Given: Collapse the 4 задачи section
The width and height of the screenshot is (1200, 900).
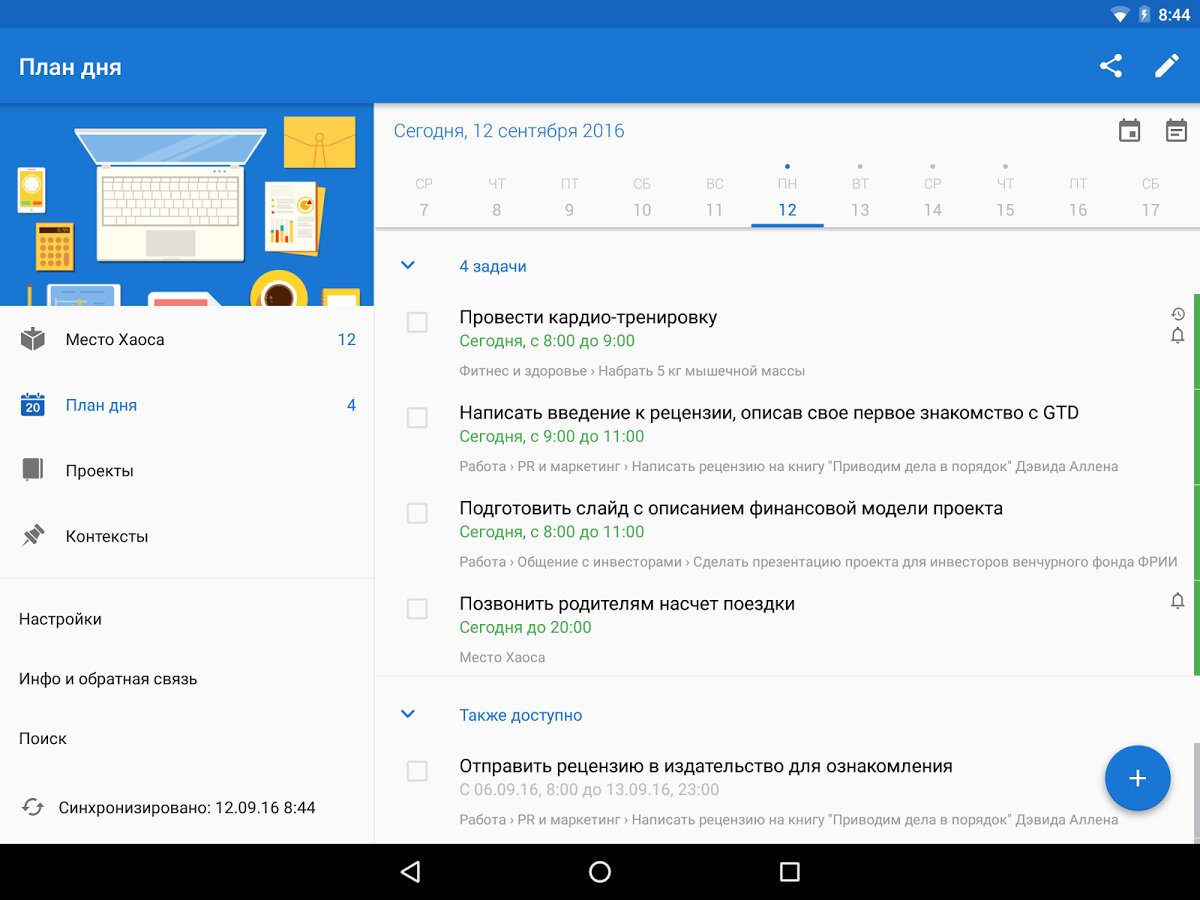Looking at the screenshot, I should [x=407, y=266].
